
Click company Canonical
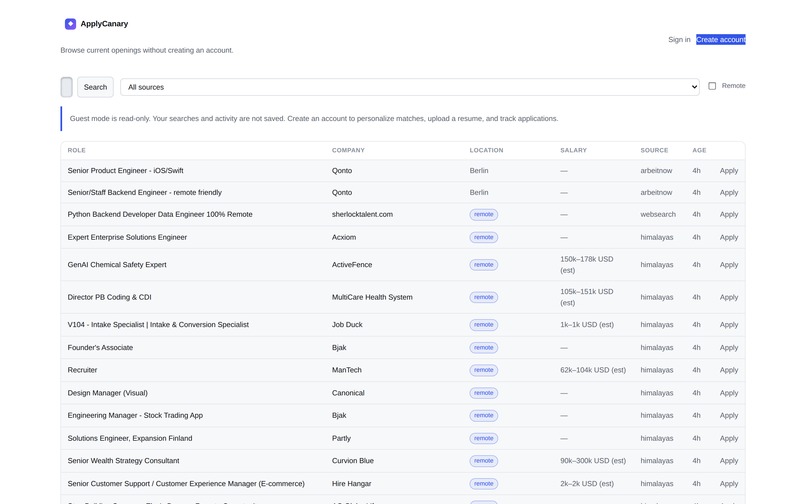coord(348,393)
